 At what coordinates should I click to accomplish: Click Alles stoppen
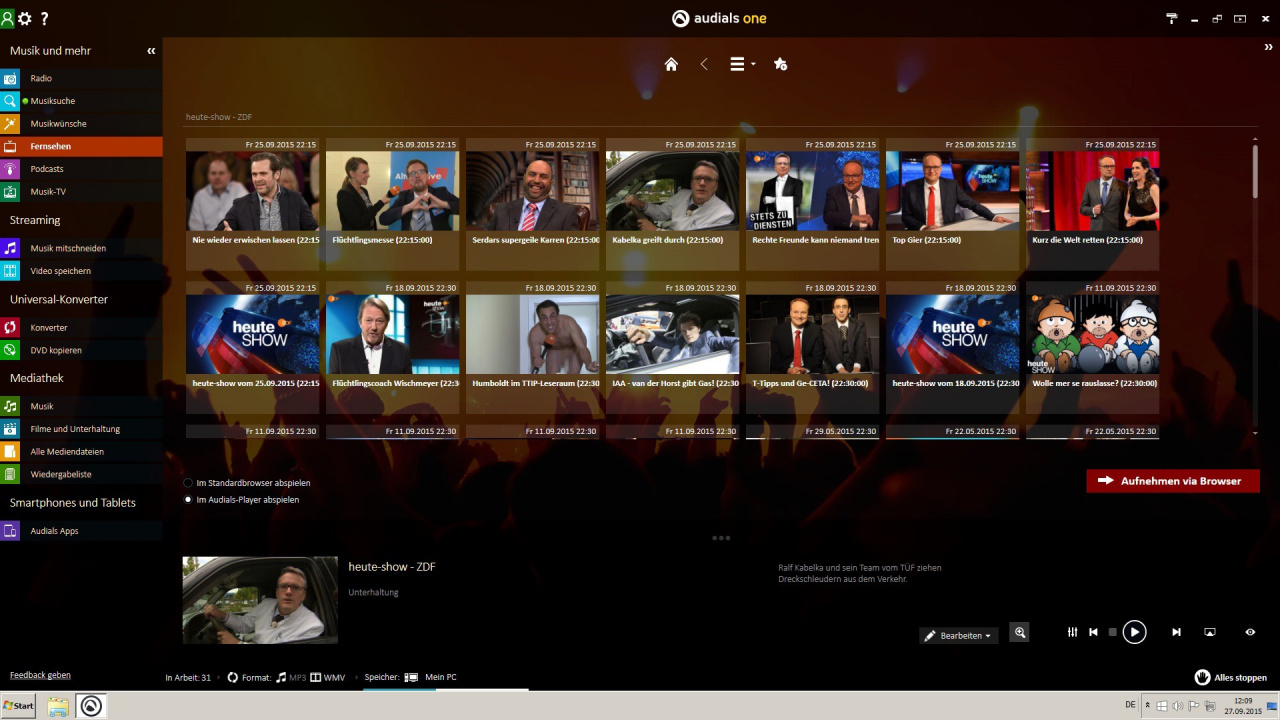(x=1231, y=677)
